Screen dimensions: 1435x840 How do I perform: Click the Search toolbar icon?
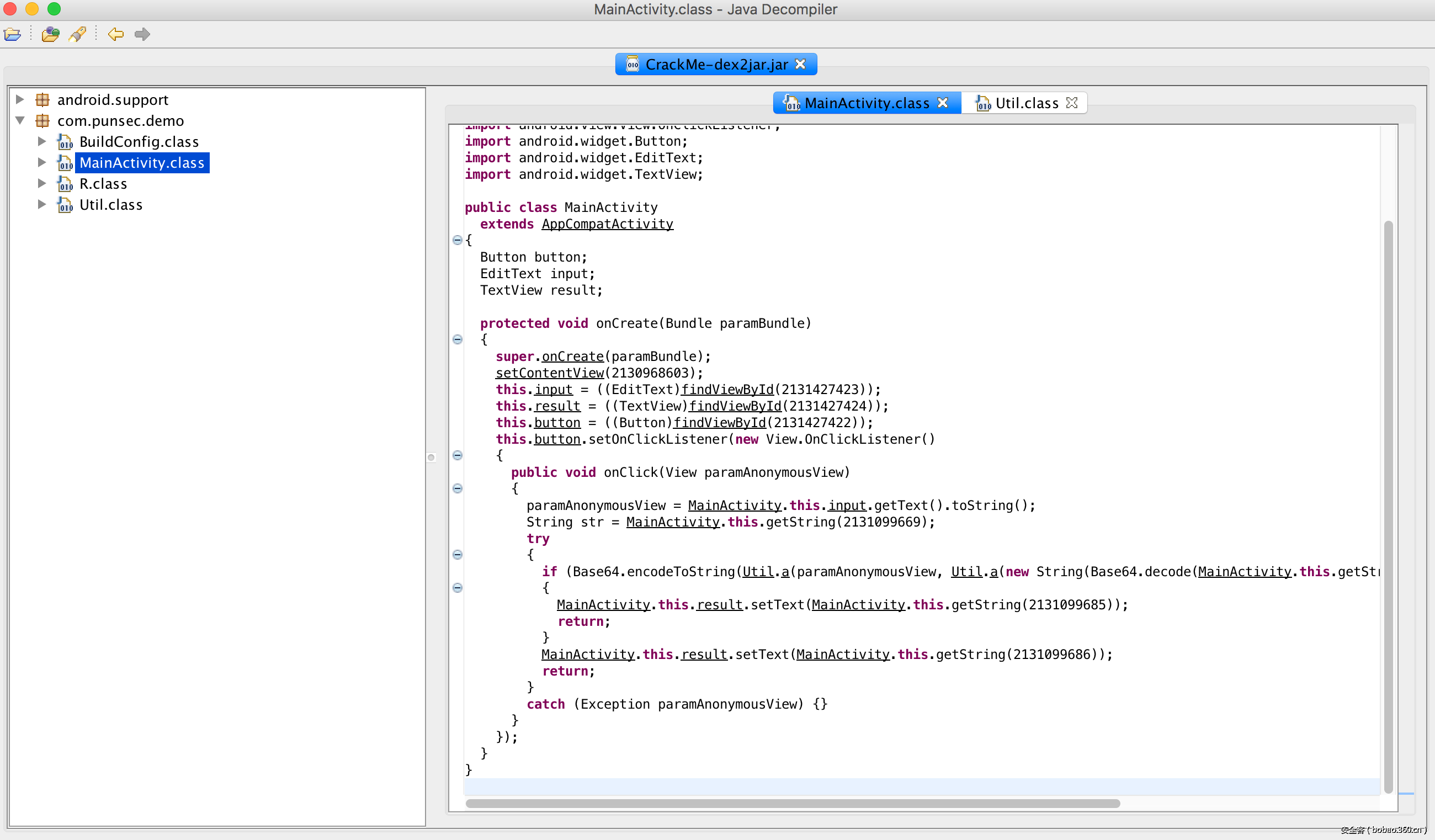click(77, 34)
